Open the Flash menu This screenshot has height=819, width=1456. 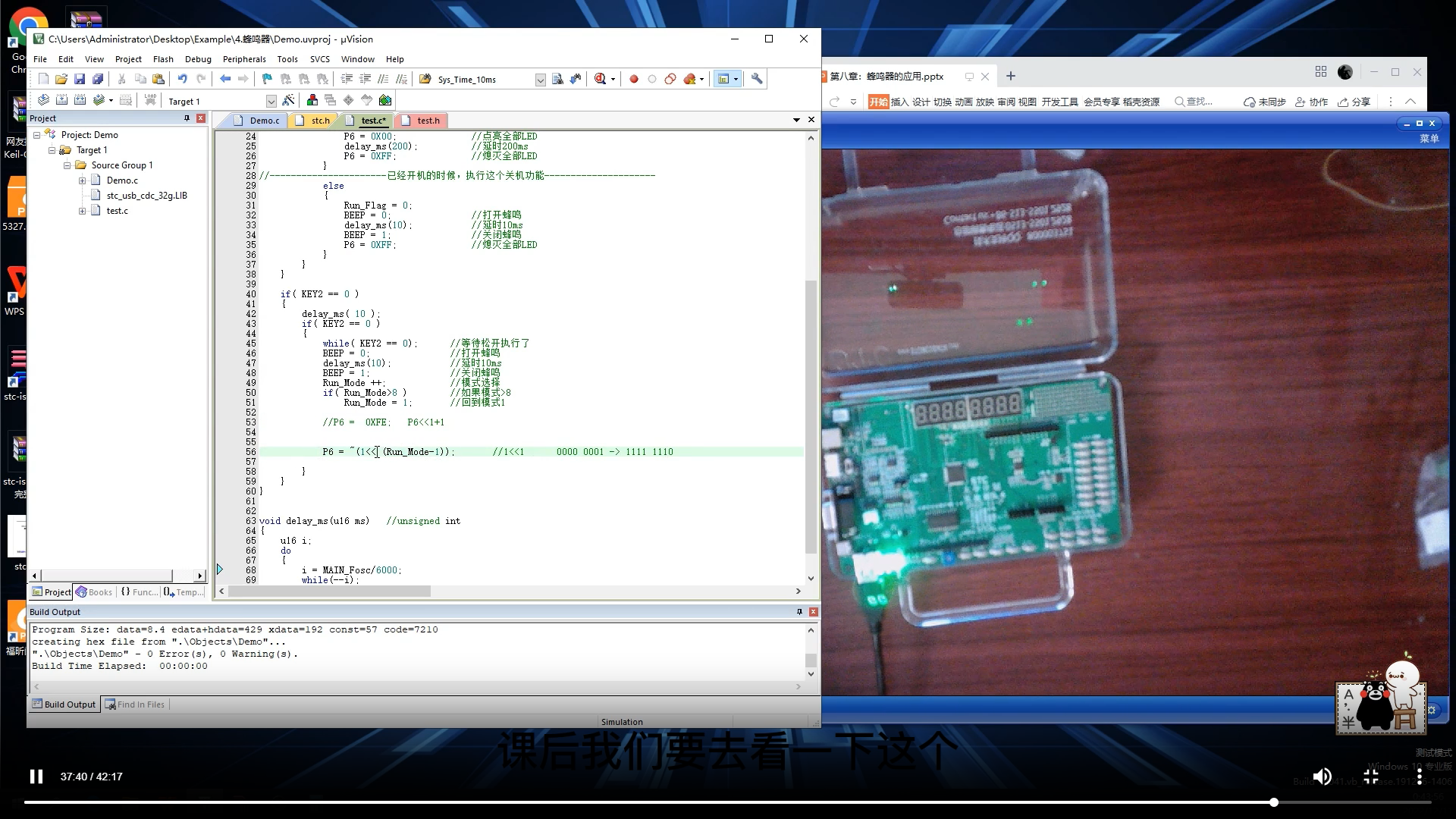pyautogui.click(x=163, y=59)
